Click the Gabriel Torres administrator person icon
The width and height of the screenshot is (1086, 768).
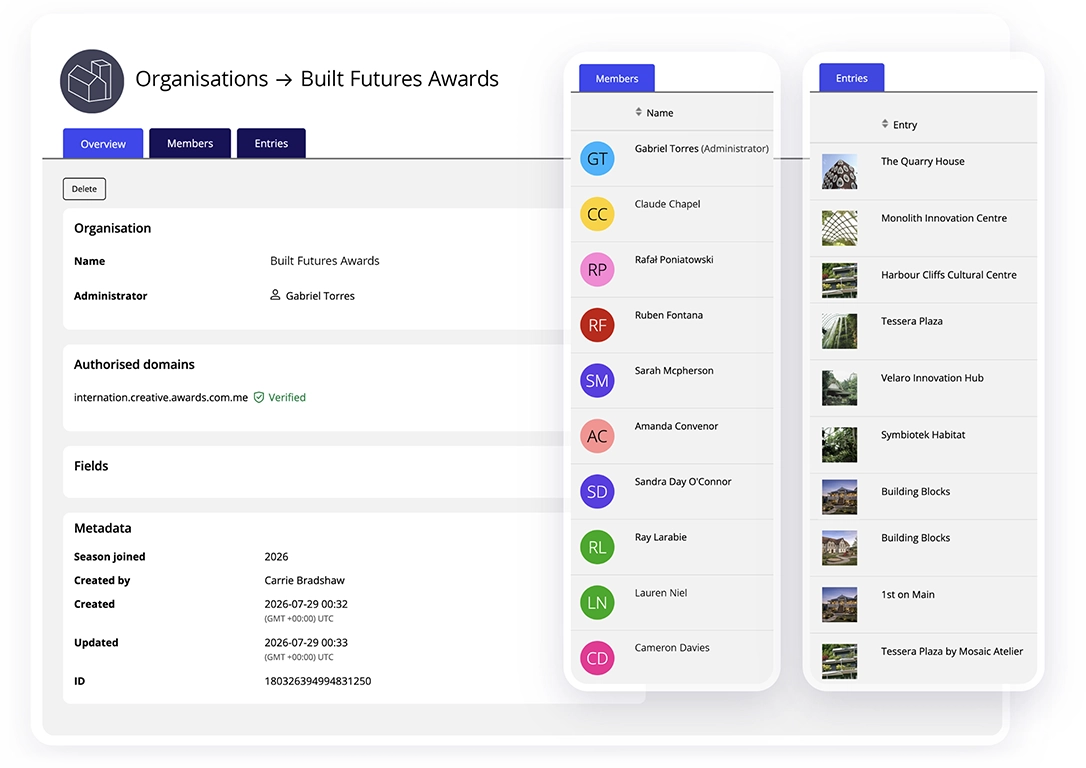(275, 295)
